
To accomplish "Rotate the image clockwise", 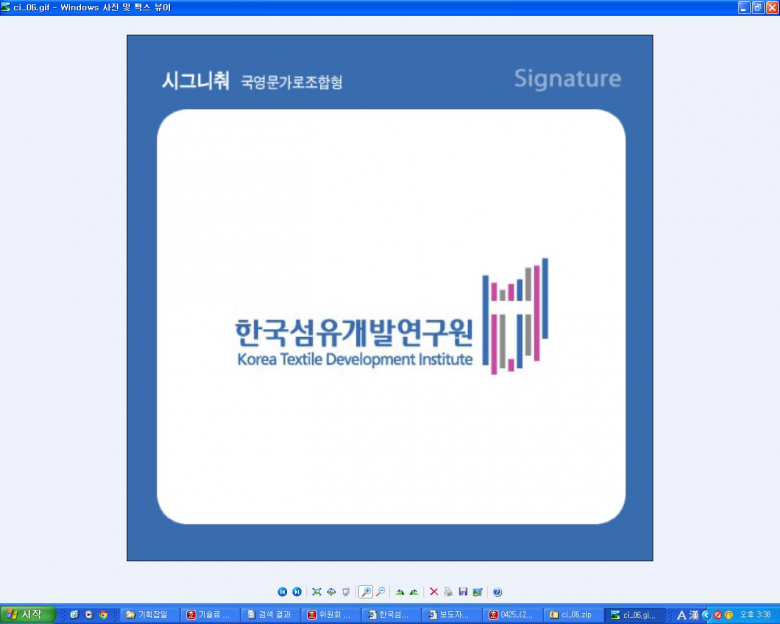I will coord(399,592).
